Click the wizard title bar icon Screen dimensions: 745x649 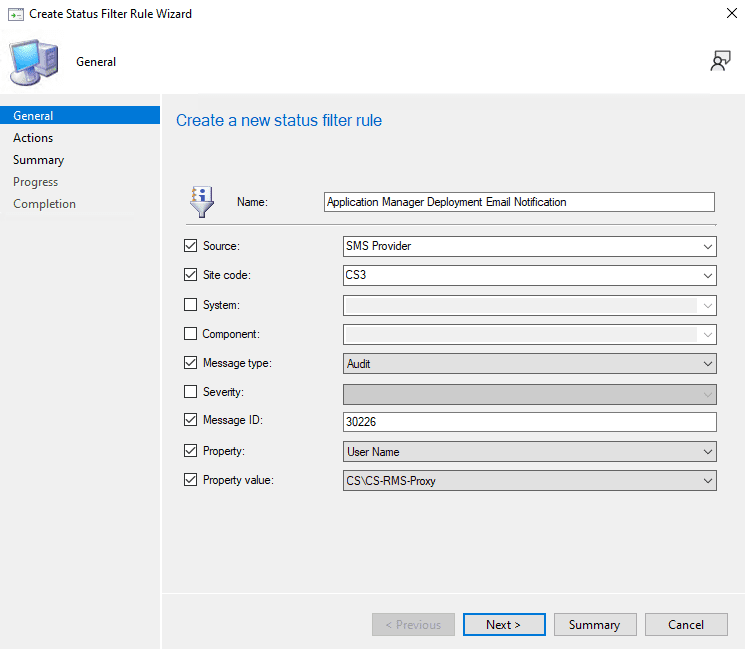(15, 14)
